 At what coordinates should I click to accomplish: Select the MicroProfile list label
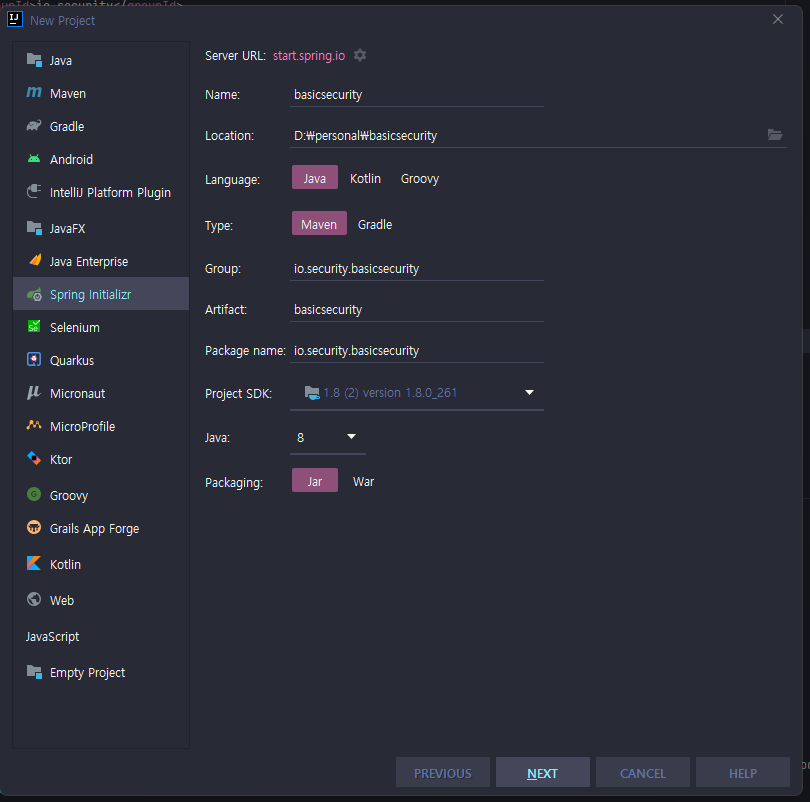pos(83,427)
